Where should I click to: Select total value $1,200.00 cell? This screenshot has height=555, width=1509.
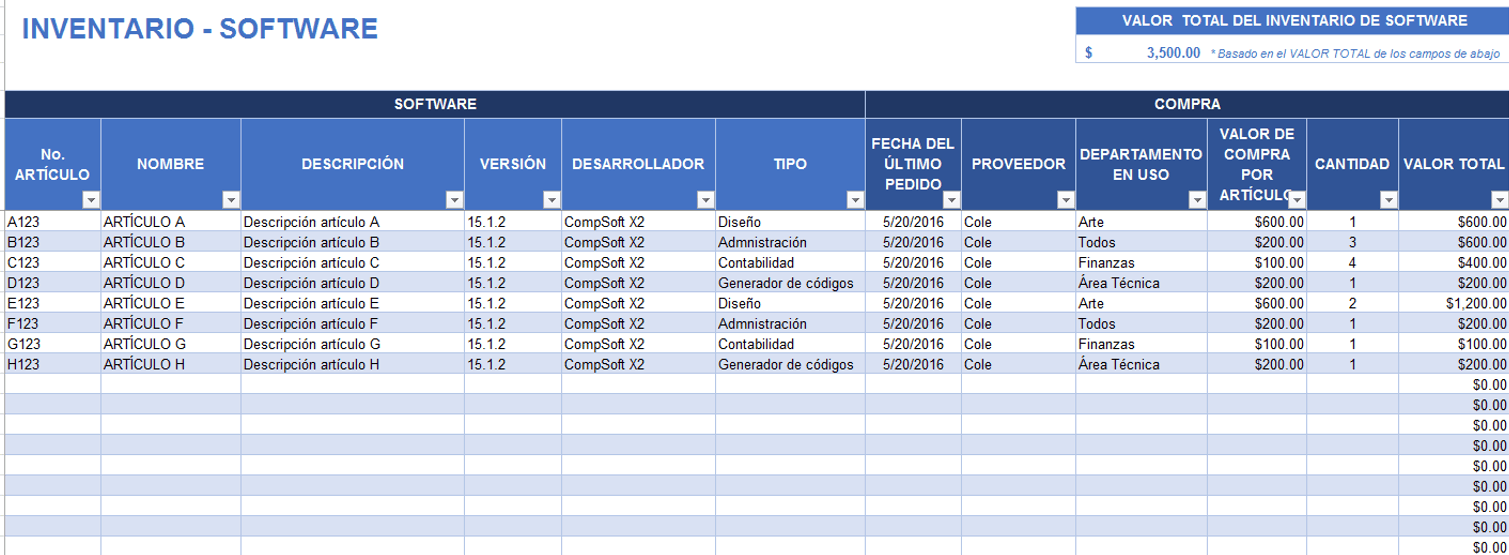click(1453, 303)
